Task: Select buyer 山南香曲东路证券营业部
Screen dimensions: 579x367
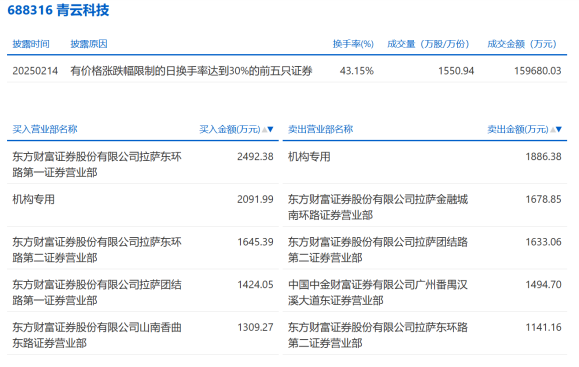Action: (97, 335)
